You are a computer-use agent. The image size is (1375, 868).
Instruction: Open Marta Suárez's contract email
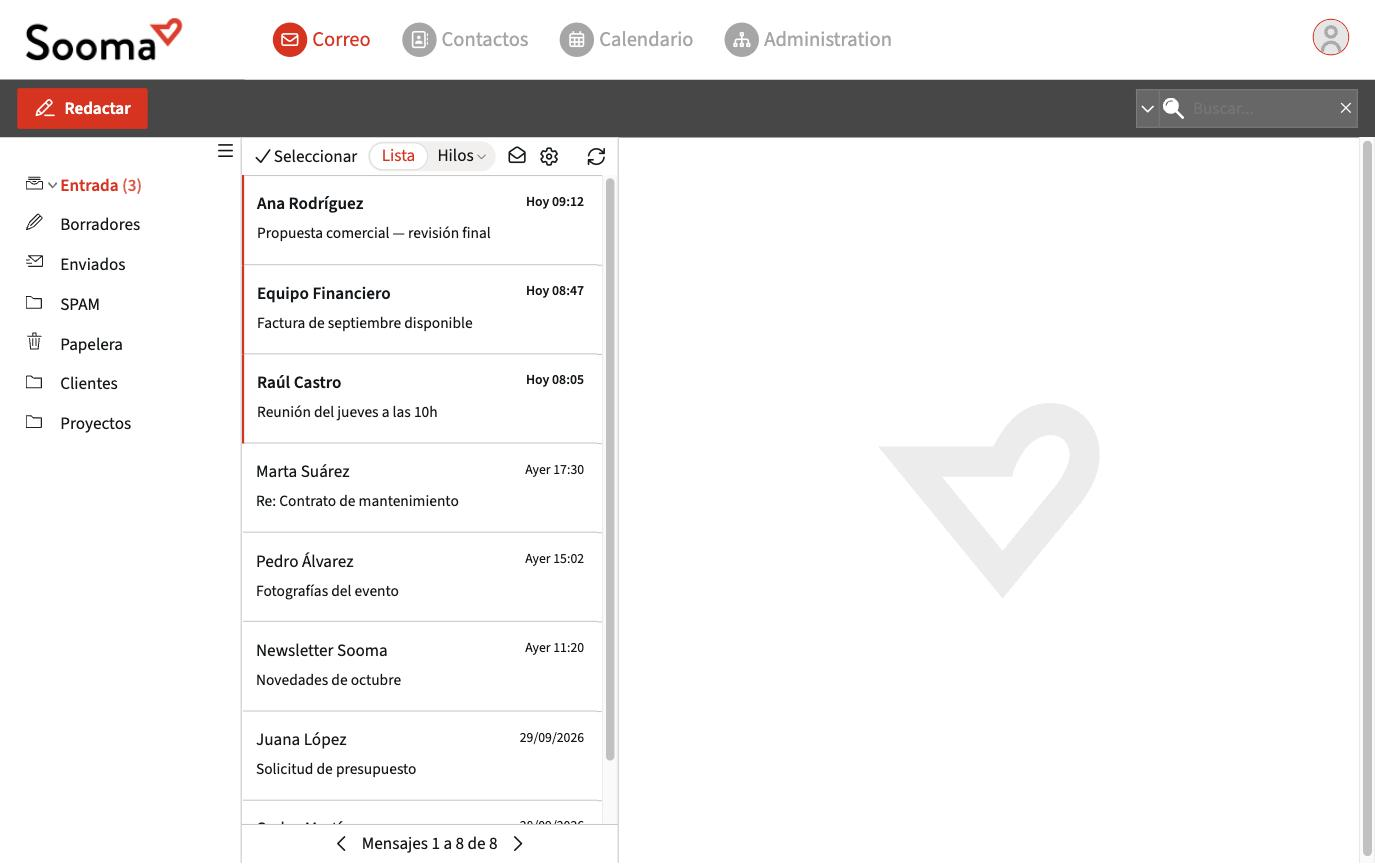[423, 488]
